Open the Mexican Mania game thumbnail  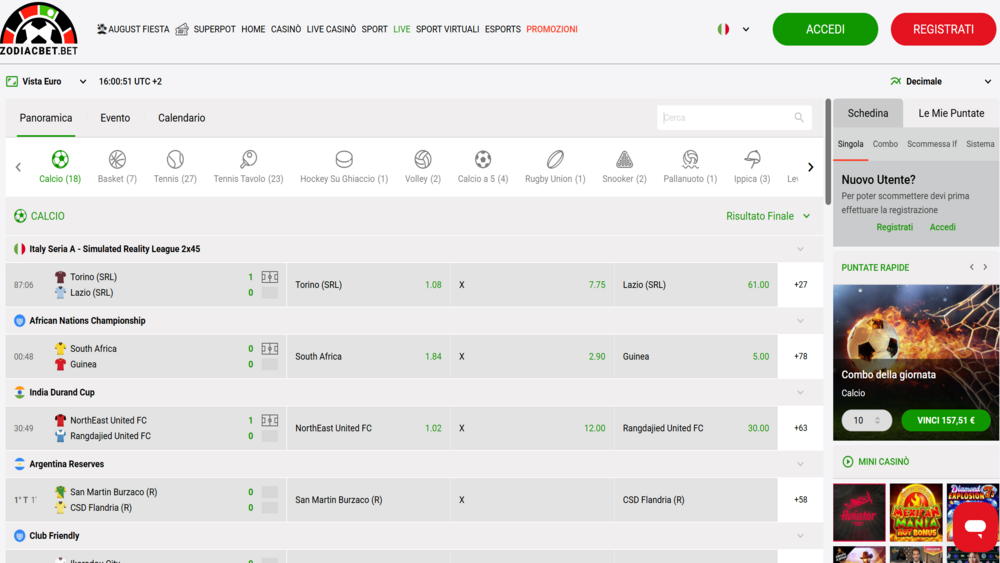pos(916,513)
